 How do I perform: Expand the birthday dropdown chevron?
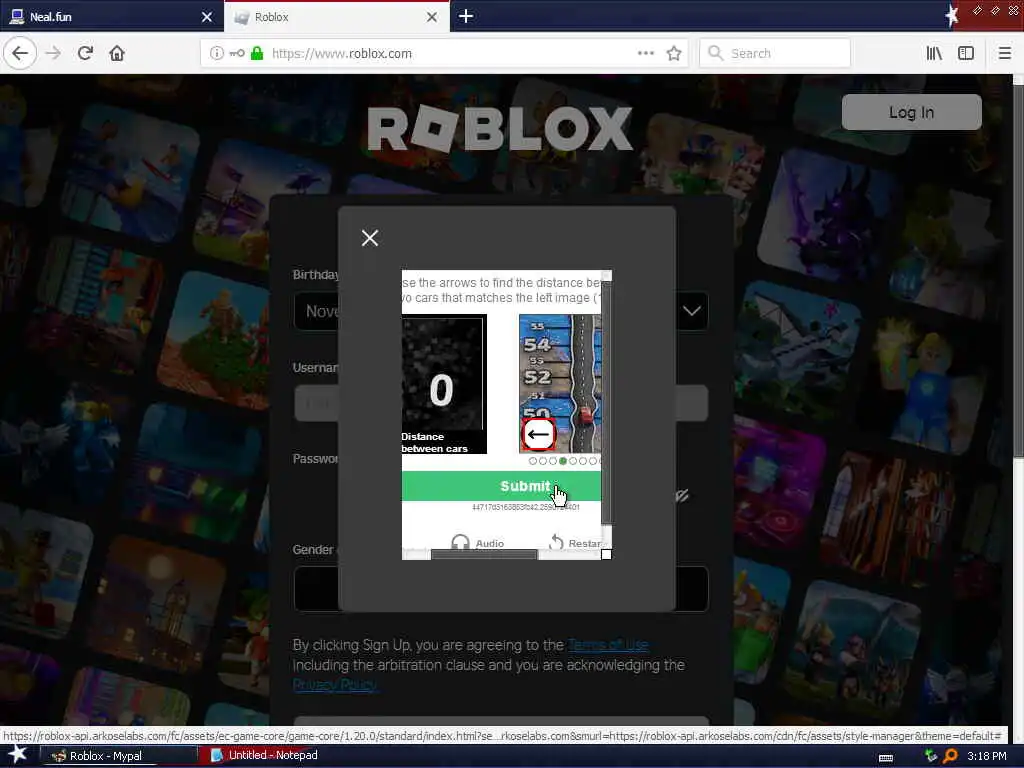pyautogui.click(x=692, y=311)
